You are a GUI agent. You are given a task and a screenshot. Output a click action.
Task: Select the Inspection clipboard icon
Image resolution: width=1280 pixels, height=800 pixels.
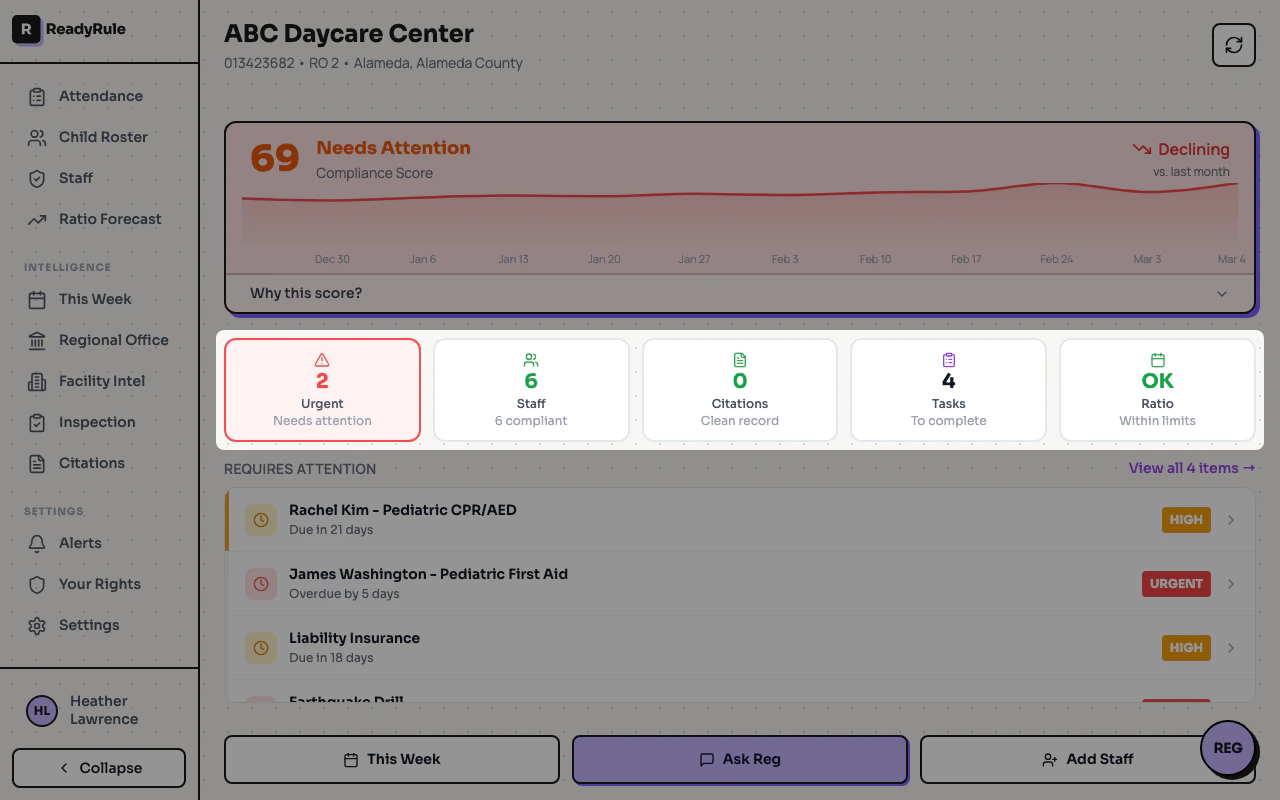(x=36, y=422)
